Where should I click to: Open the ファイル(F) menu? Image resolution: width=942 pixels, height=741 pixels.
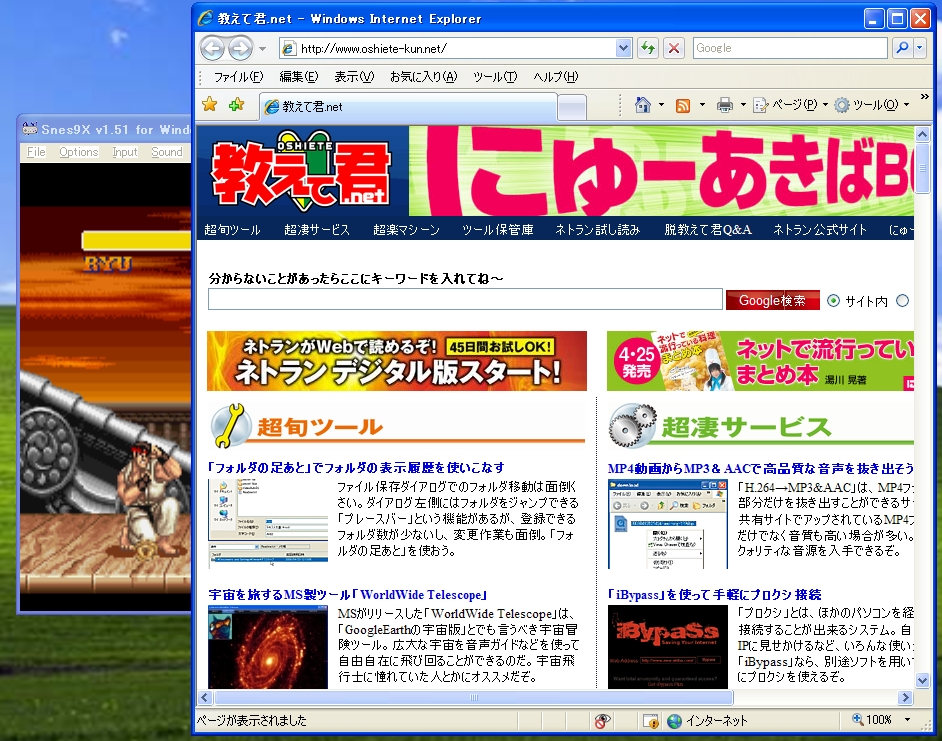(x=239, y=77)
